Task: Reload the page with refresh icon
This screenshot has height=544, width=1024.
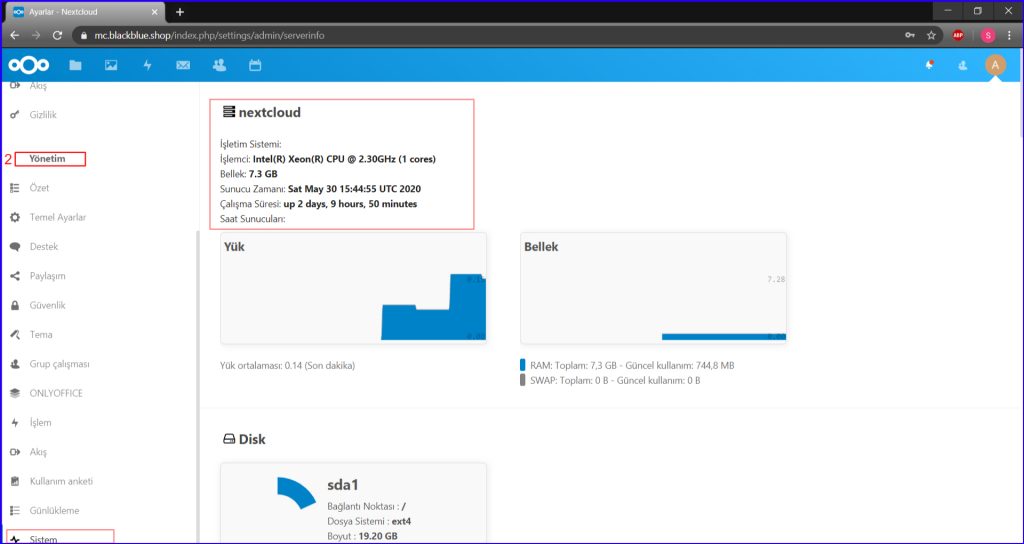Action: 57,35
